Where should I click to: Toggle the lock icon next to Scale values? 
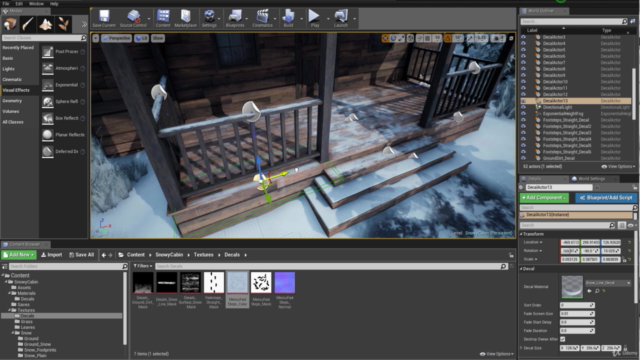coord(624,260)
